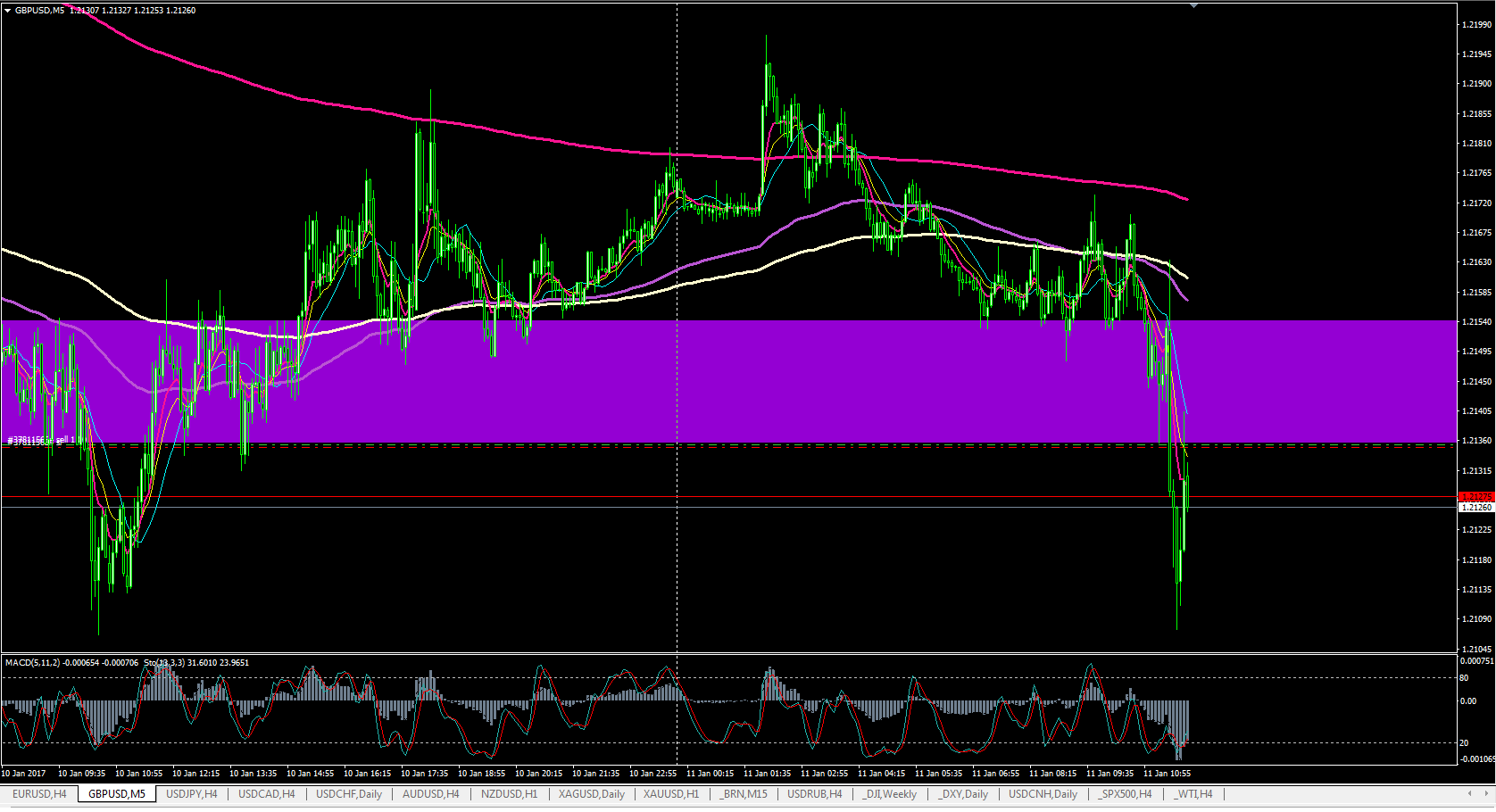Switch to the EURUSD,H4 chart tab
The image size is (1496, 812).
click(x=39, y=794)
